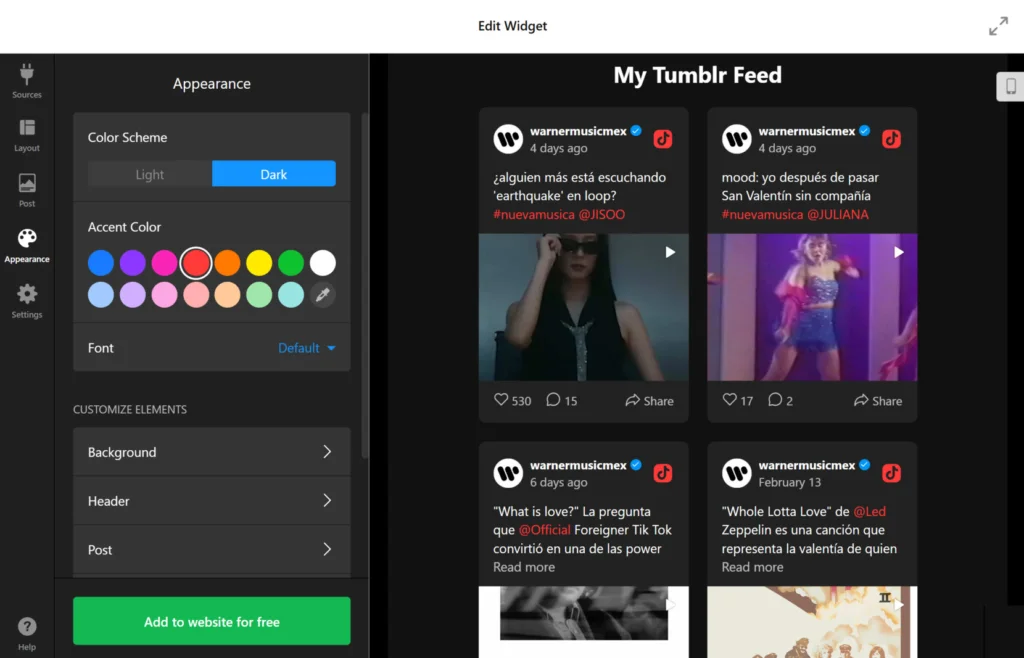Select the Layout section icon

tap(26, 132)
